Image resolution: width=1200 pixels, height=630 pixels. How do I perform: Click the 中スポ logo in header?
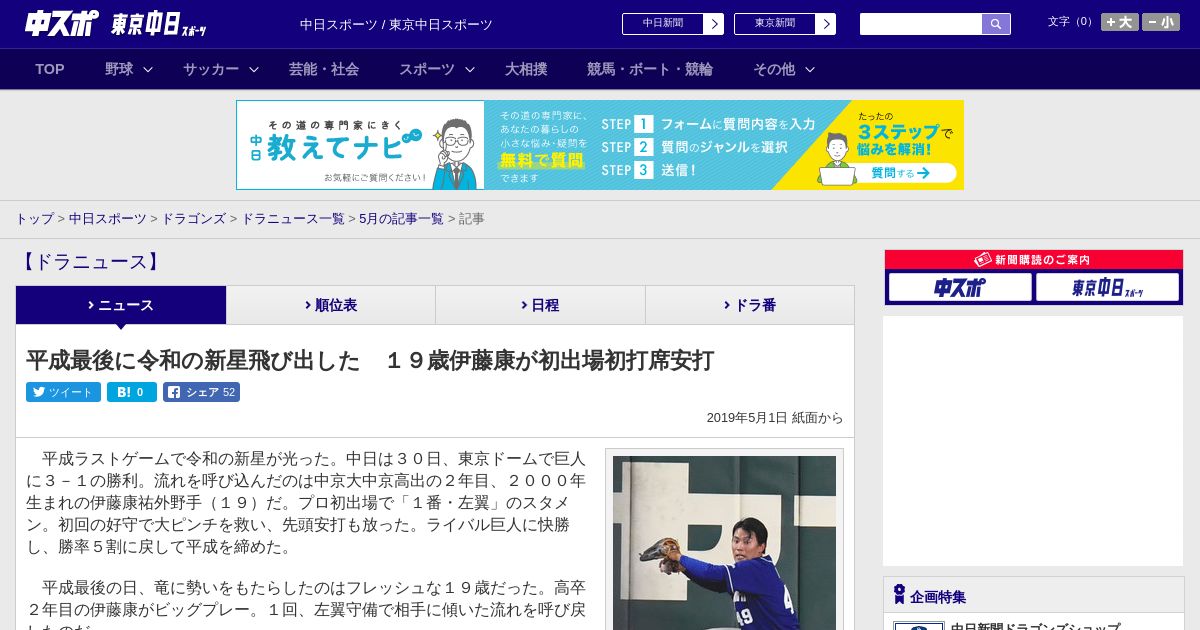pyautogui.click(x=61, y=23)
